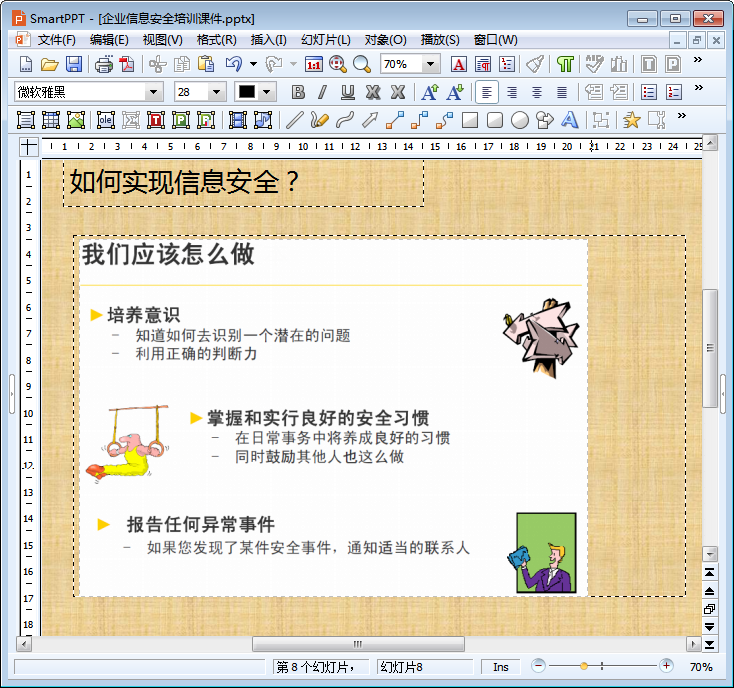Open the 文件(F) menu
The height and width of the screenshot is (688, 734).
click(x=57, y=40)
